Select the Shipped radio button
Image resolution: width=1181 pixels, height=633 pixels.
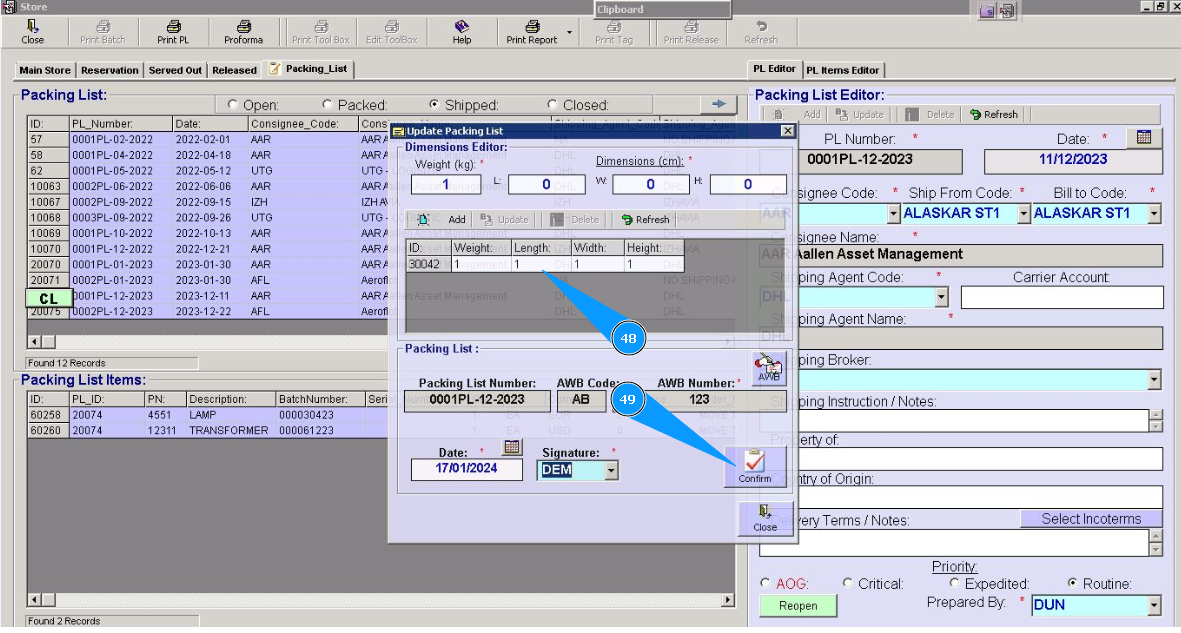(x=435, y=104)
